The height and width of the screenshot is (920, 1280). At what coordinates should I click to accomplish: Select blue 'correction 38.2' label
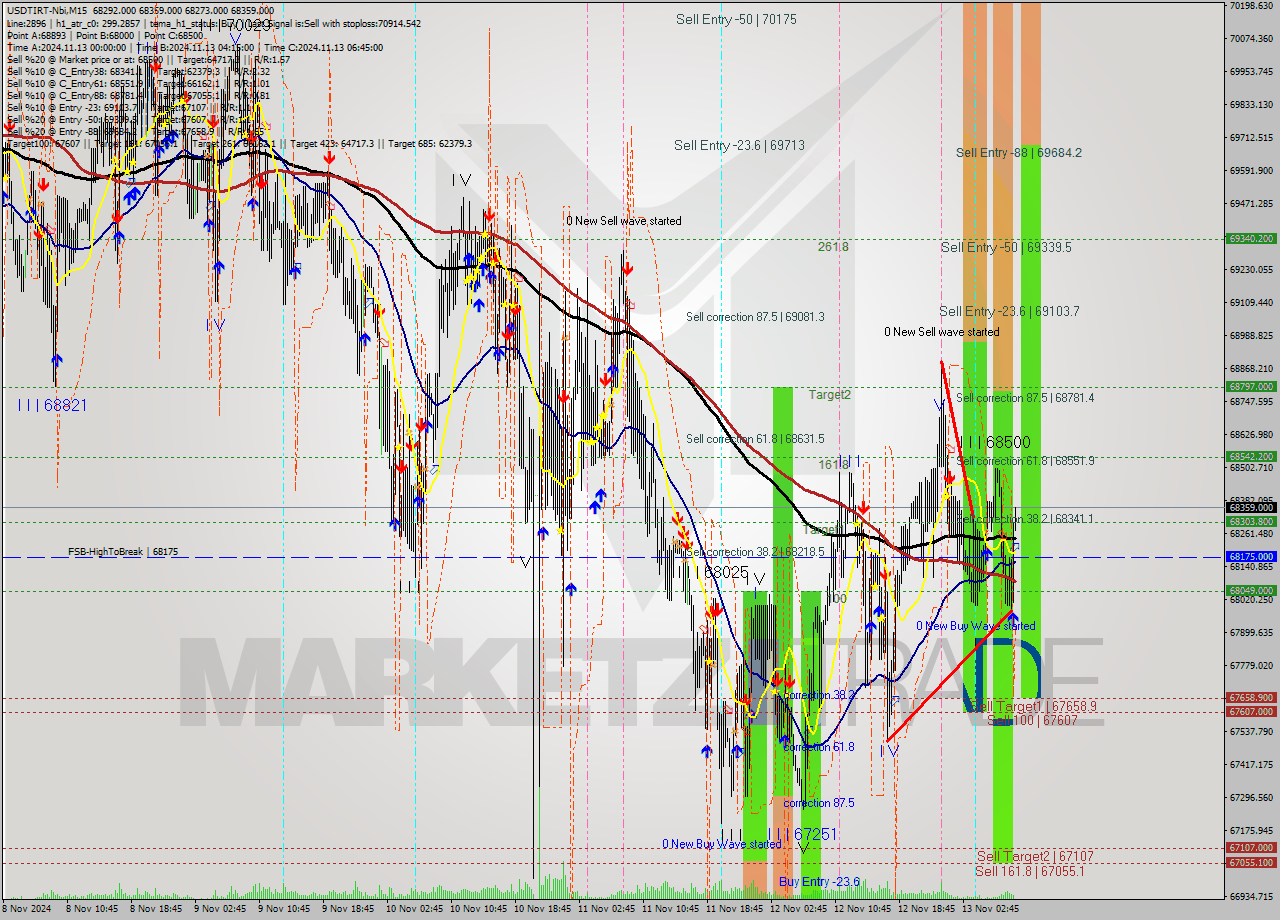(818, 695)
